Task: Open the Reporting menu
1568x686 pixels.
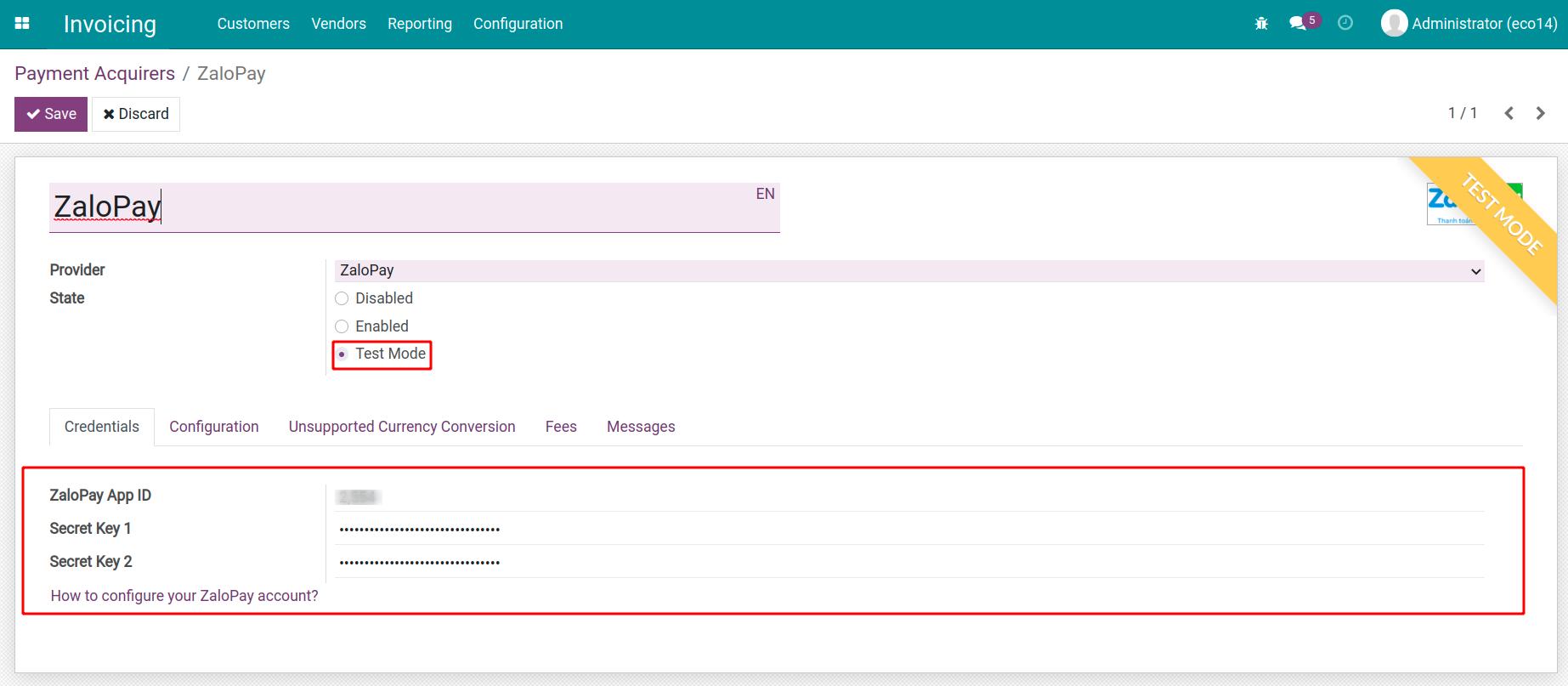Action: (x=420, y=24)
